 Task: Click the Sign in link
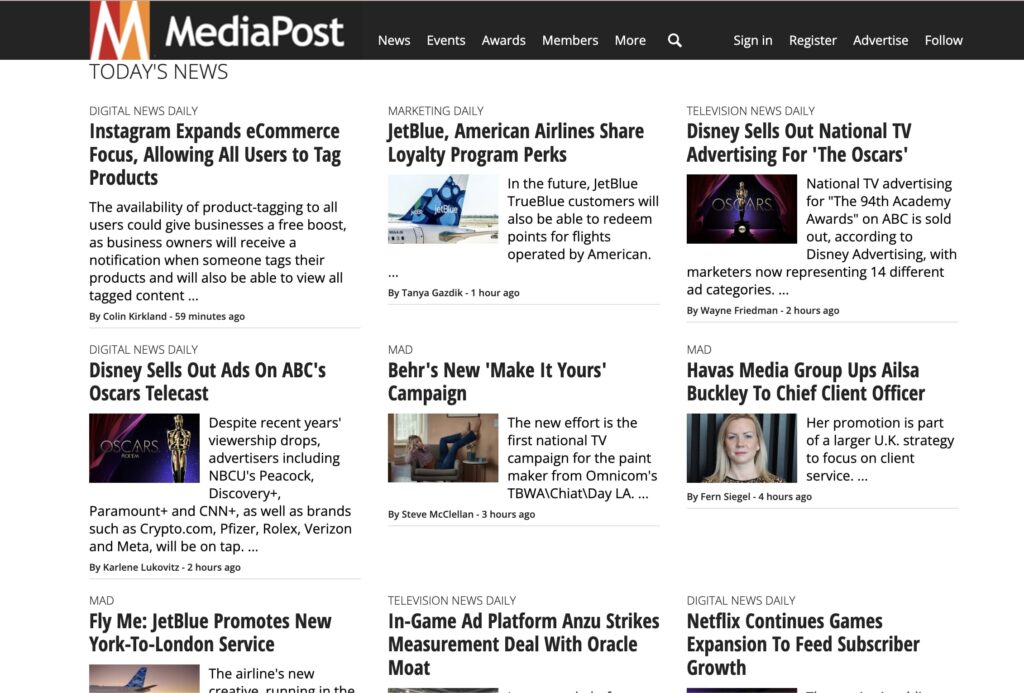click(752, 40)
